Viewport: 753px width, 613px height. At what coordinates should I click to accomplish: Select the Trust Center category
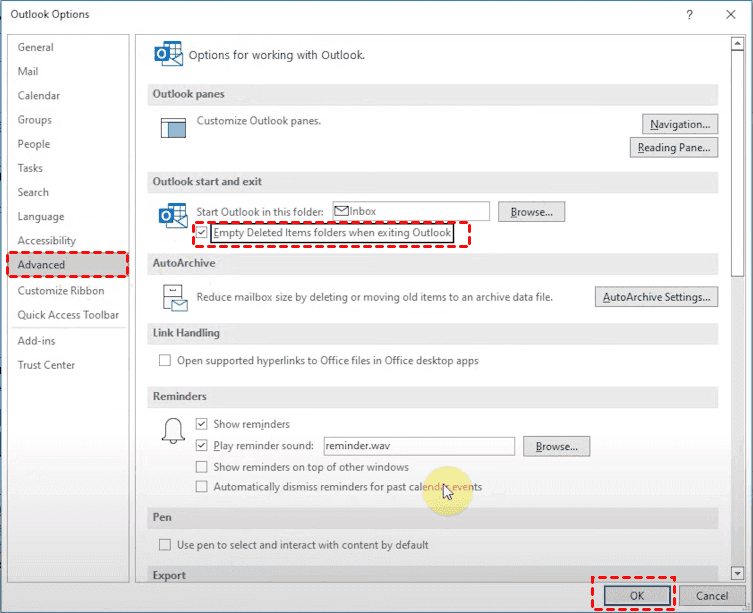[x=68, y=365]
